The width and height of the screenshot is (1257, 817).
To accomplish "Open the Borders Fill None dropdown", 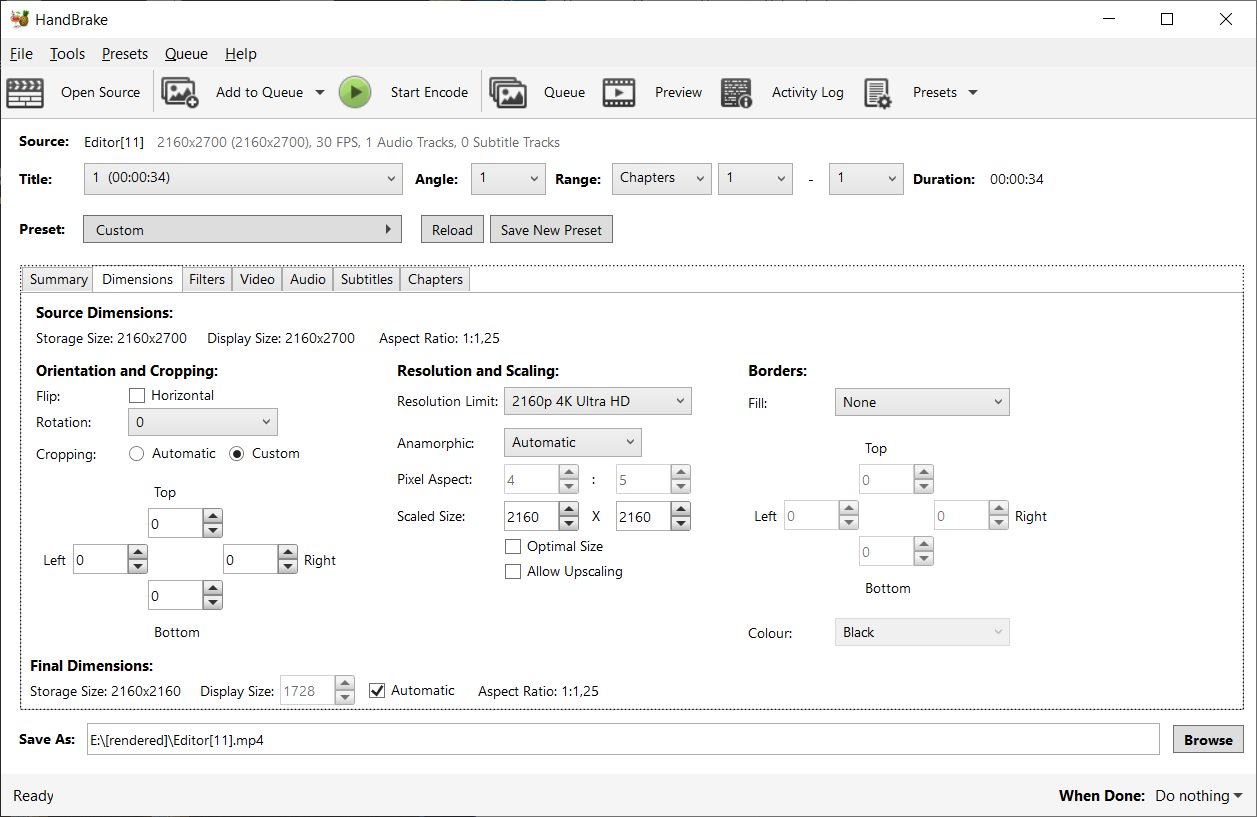I will (922, 402).
